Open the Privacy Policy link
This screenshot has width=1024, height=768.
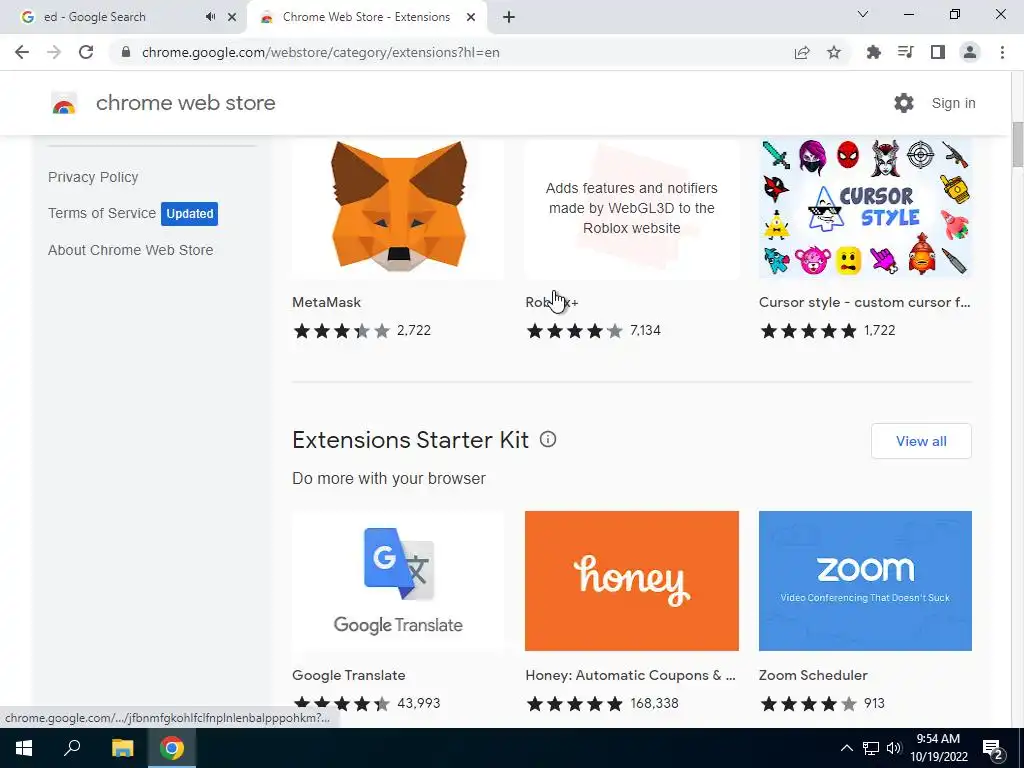tap(93, 177)
